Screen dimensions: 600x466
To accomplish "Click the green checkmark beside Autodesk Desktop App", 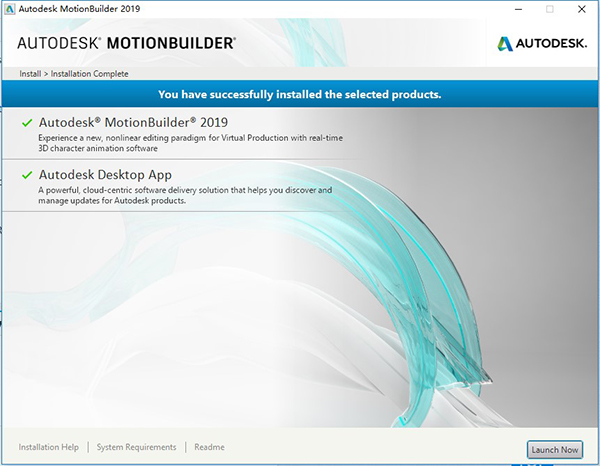I will pyautogui.click(x=27, y=174).
